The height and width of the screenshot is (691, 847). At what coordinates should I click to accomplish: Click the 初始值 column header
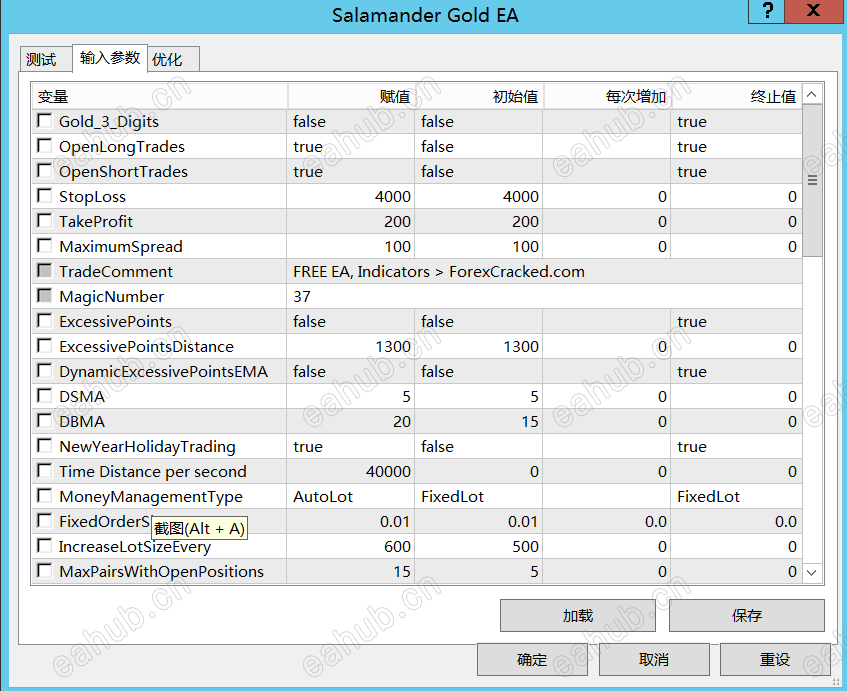click(x=479, y=97)
